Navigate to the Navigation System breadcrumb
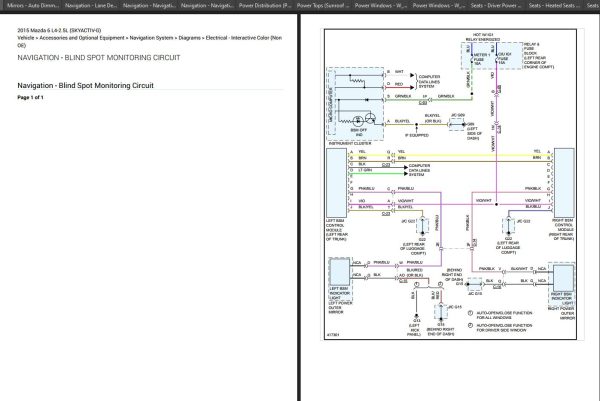This screenshot has width=600, height=401. click(x=151, y=38)
